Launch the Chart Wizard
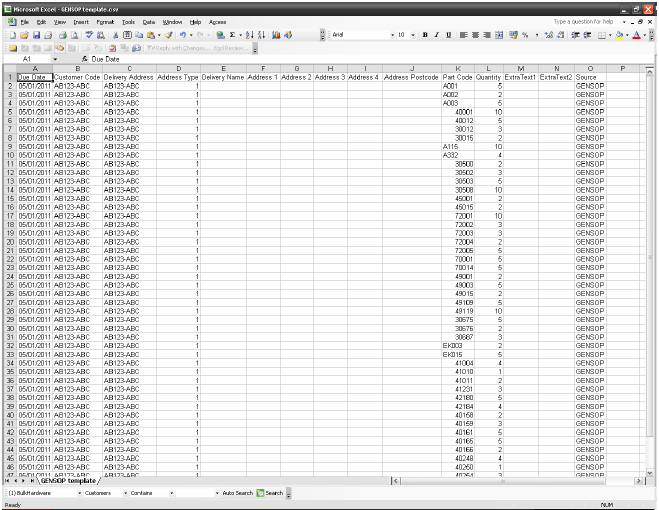Viewport: 659px width, 510px height. pyautogui.click(x=276, y=35)
